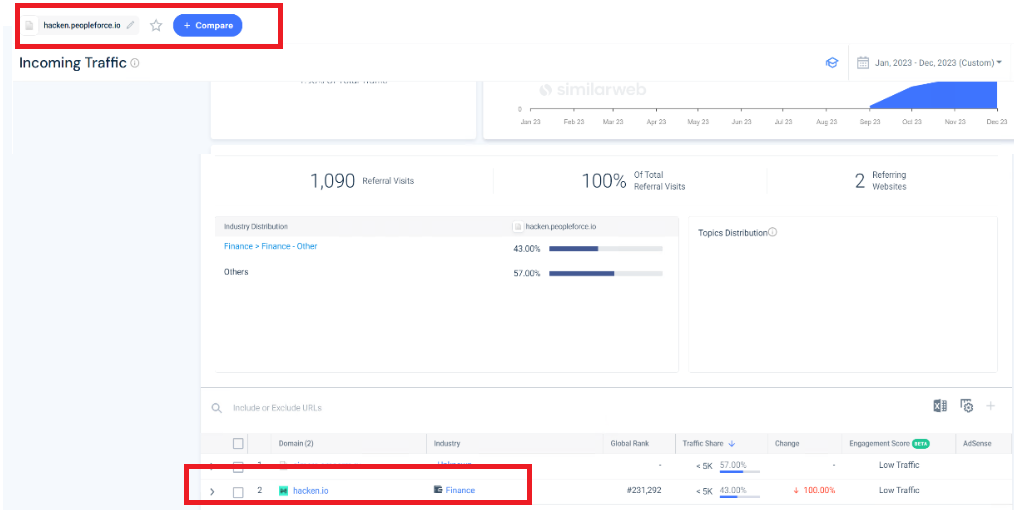This screenshot has height=529, width=1014.
Task: Expand the hacken.io row chevron
Action: (212, 491)
